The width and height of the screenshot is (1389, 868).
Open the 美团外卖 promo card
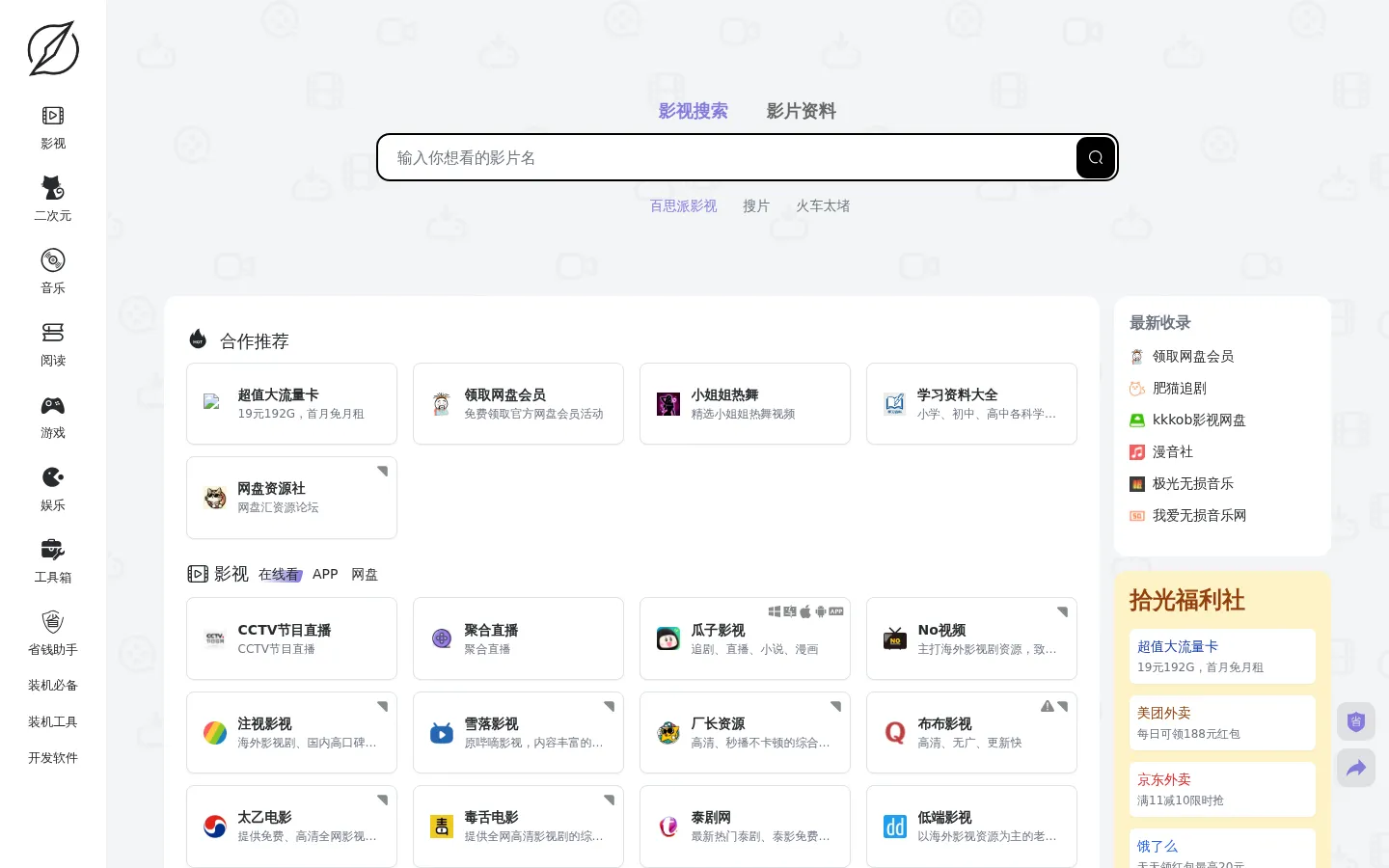(1222, 722)
